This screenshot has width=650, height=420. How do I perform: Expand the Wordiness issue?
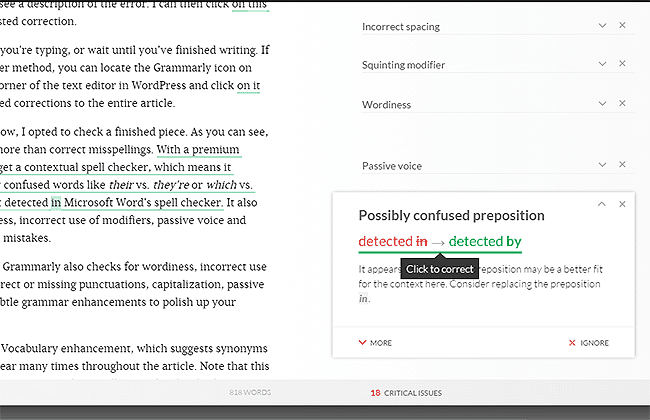[602, 103]
